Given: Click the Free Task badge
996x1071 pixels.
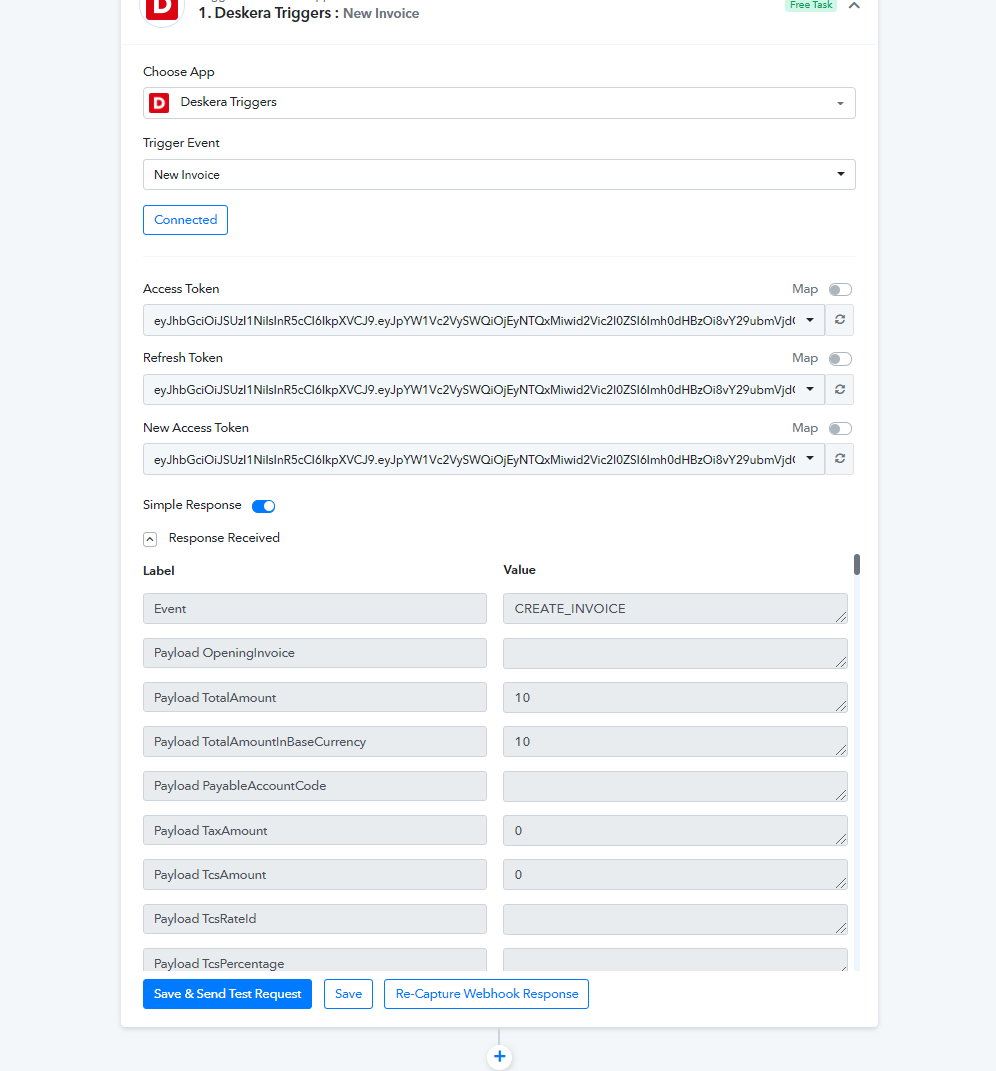Looking at the screenshot, I should tap(811, 5).
